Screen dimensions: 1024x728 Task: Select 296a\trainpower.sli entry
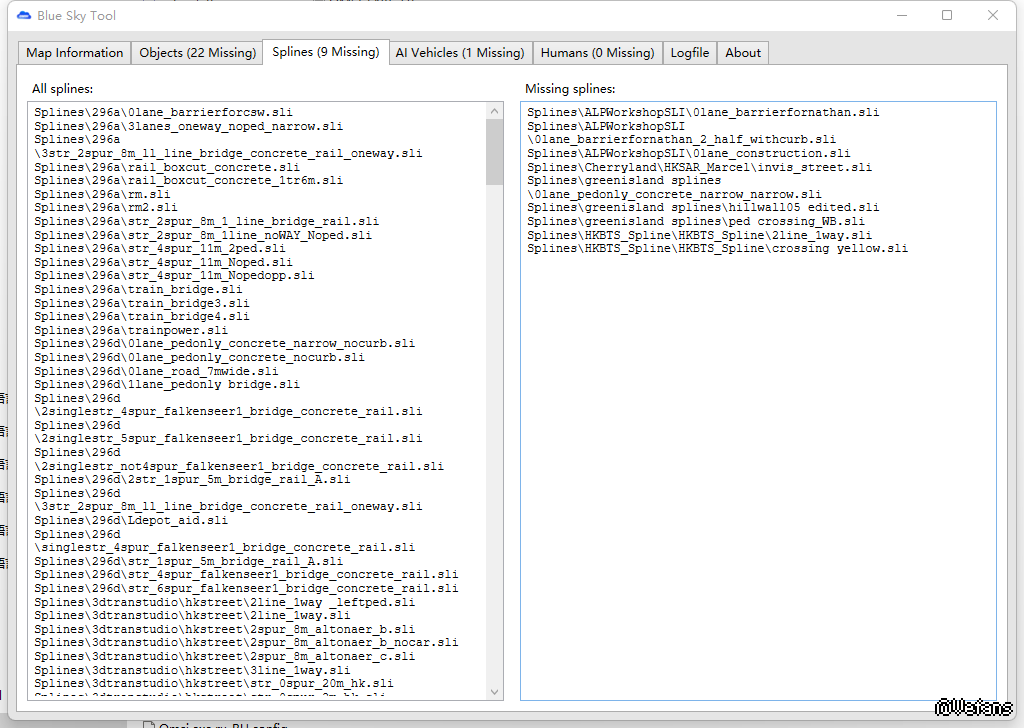pos(131,330)
